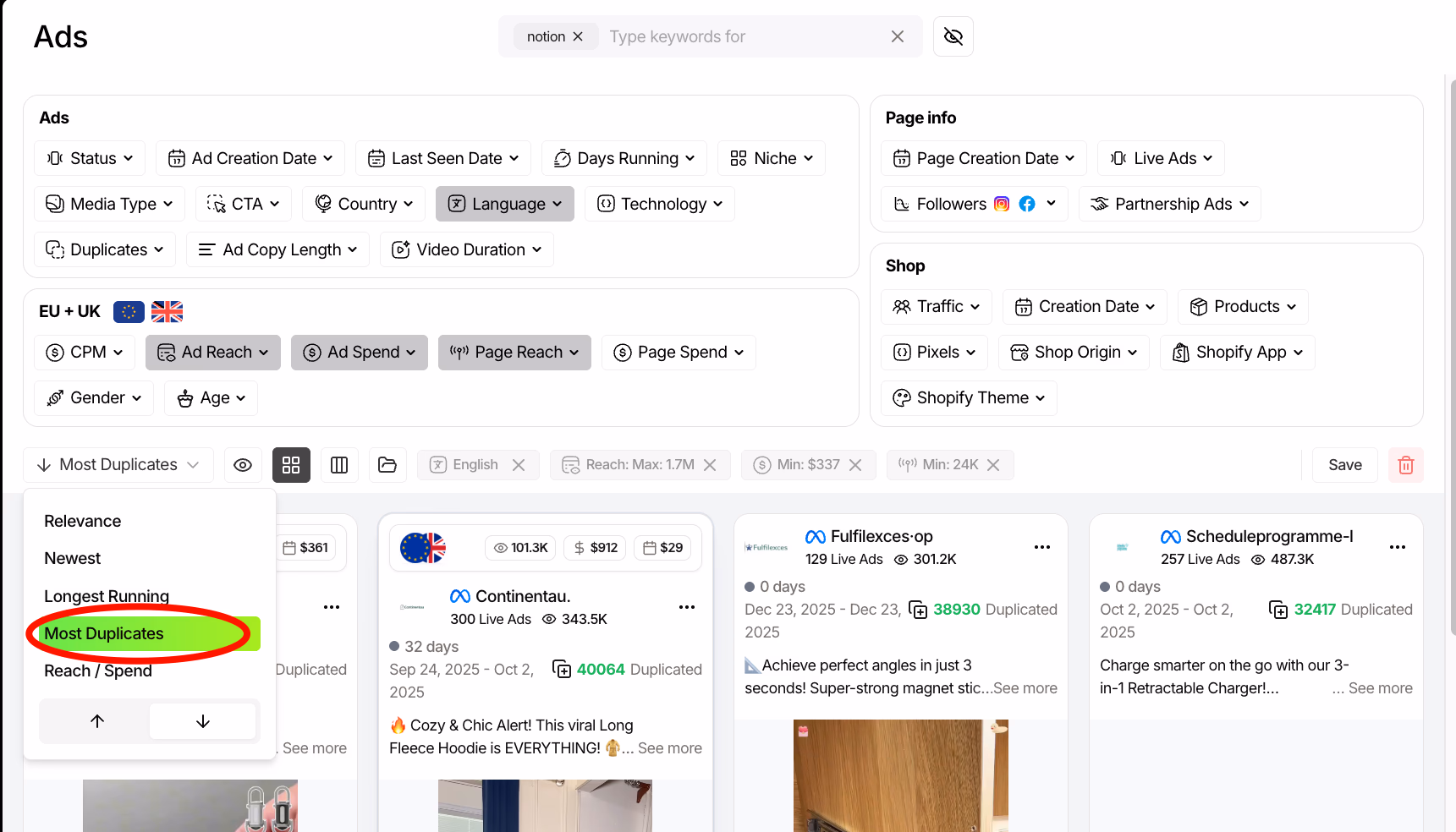Open the Ad Spend filter

pyautogui.click(x=360, y=353)
